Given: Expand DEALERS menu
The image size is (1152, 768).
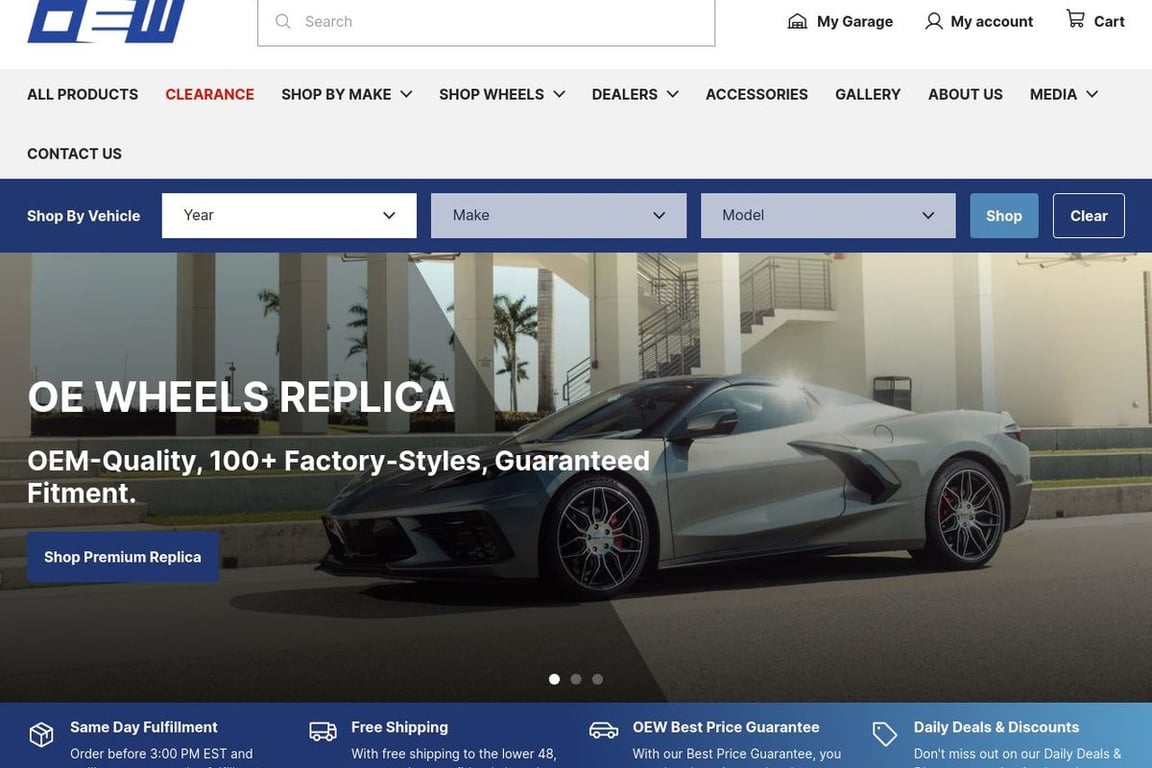Looking at the screenshot, I should [x=635, y=94].
